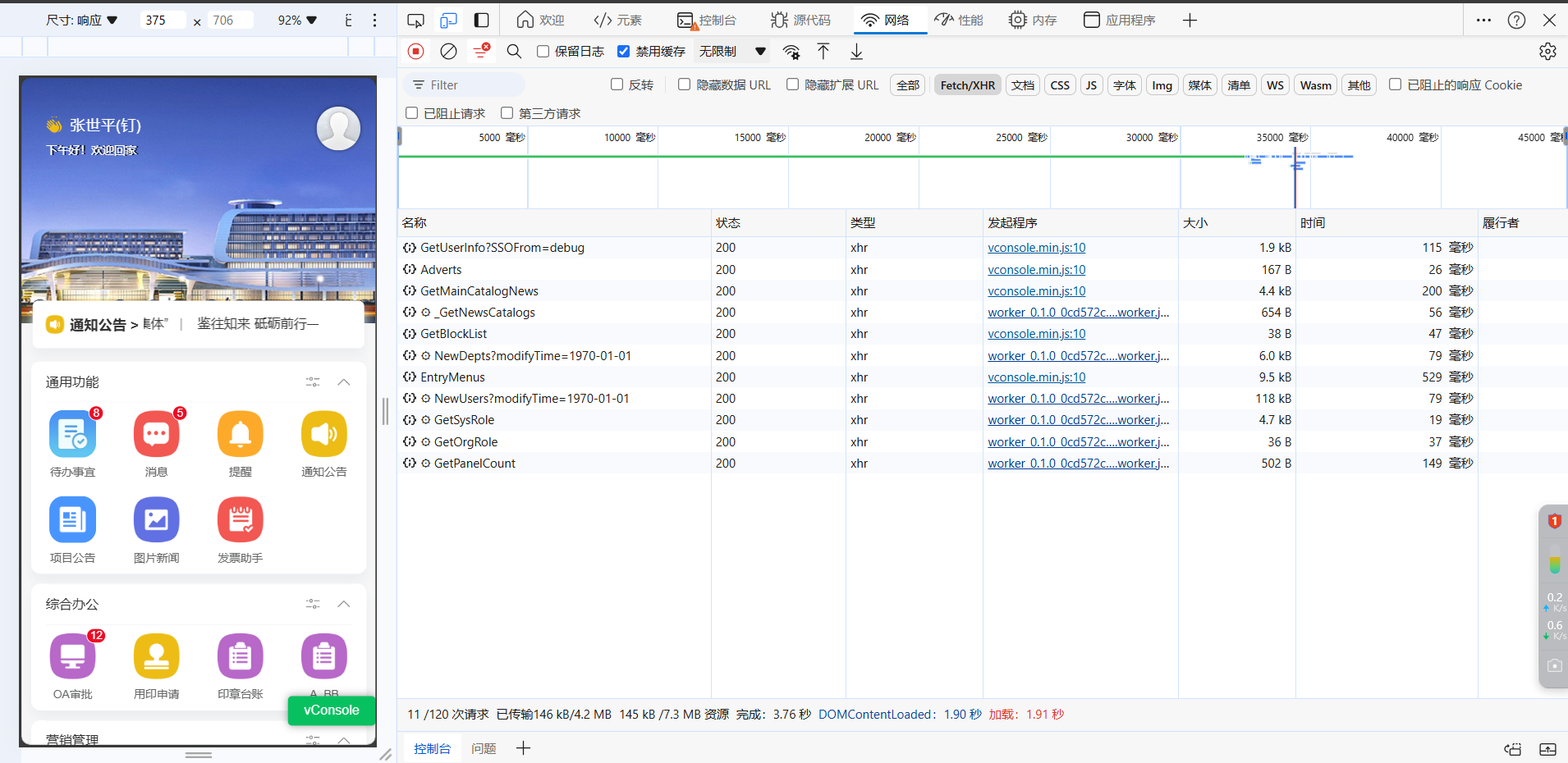Open bottom drawer 问题 issues tab
The image size is (1568, 763).
(484, 748)
